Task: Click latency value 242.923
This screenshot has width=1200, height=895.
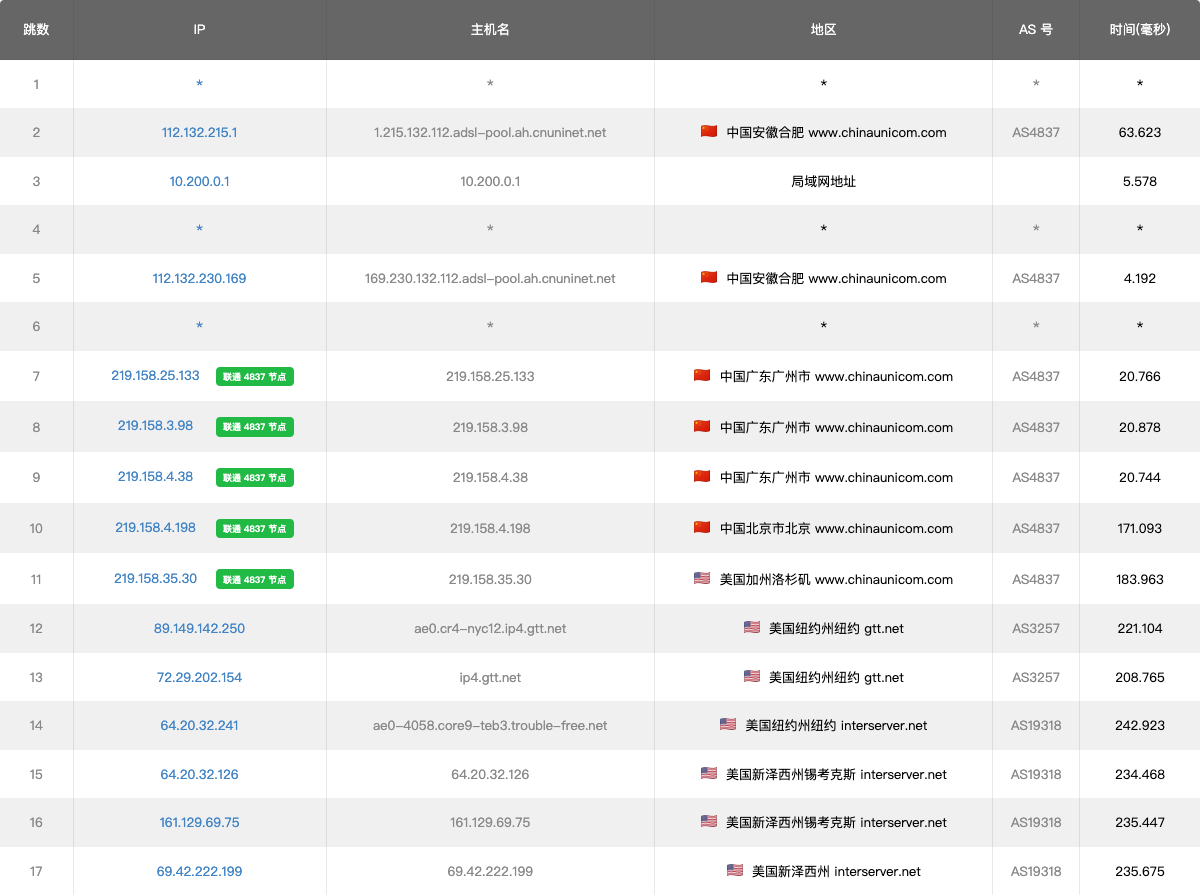Action: (1140, 725)
